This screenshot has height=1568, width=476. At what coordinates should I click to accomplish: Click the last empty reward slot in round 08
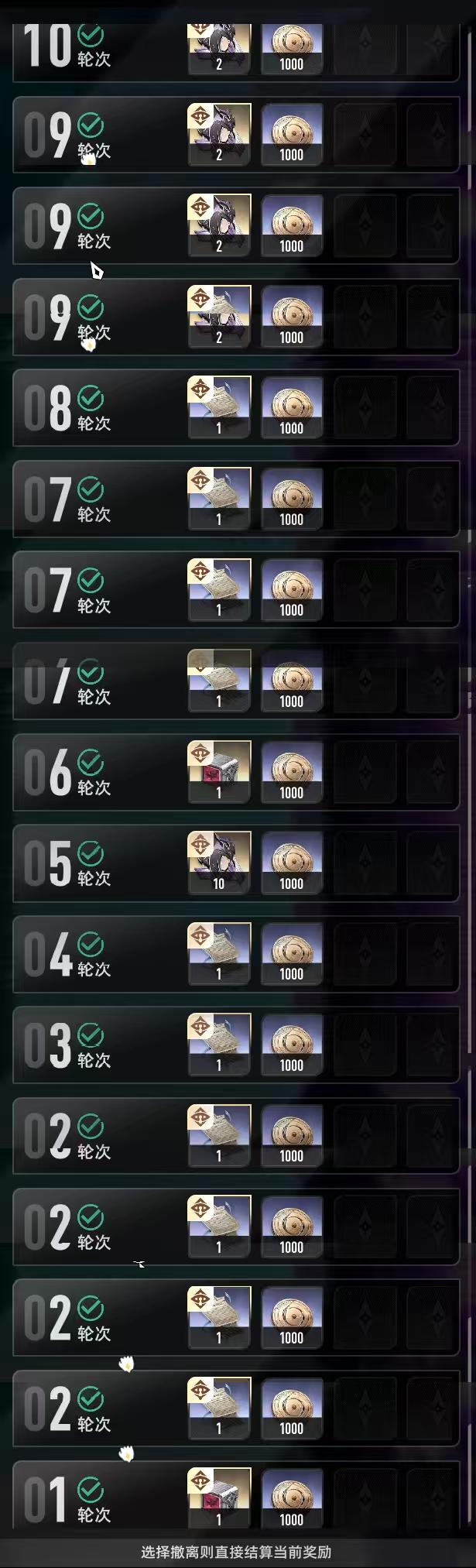[433, 408]
